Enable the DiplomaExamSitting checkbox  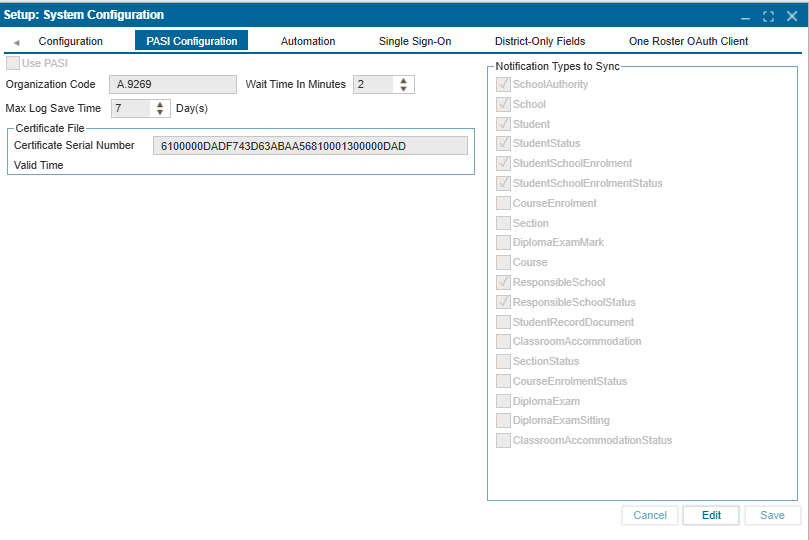tap(503, 420)
